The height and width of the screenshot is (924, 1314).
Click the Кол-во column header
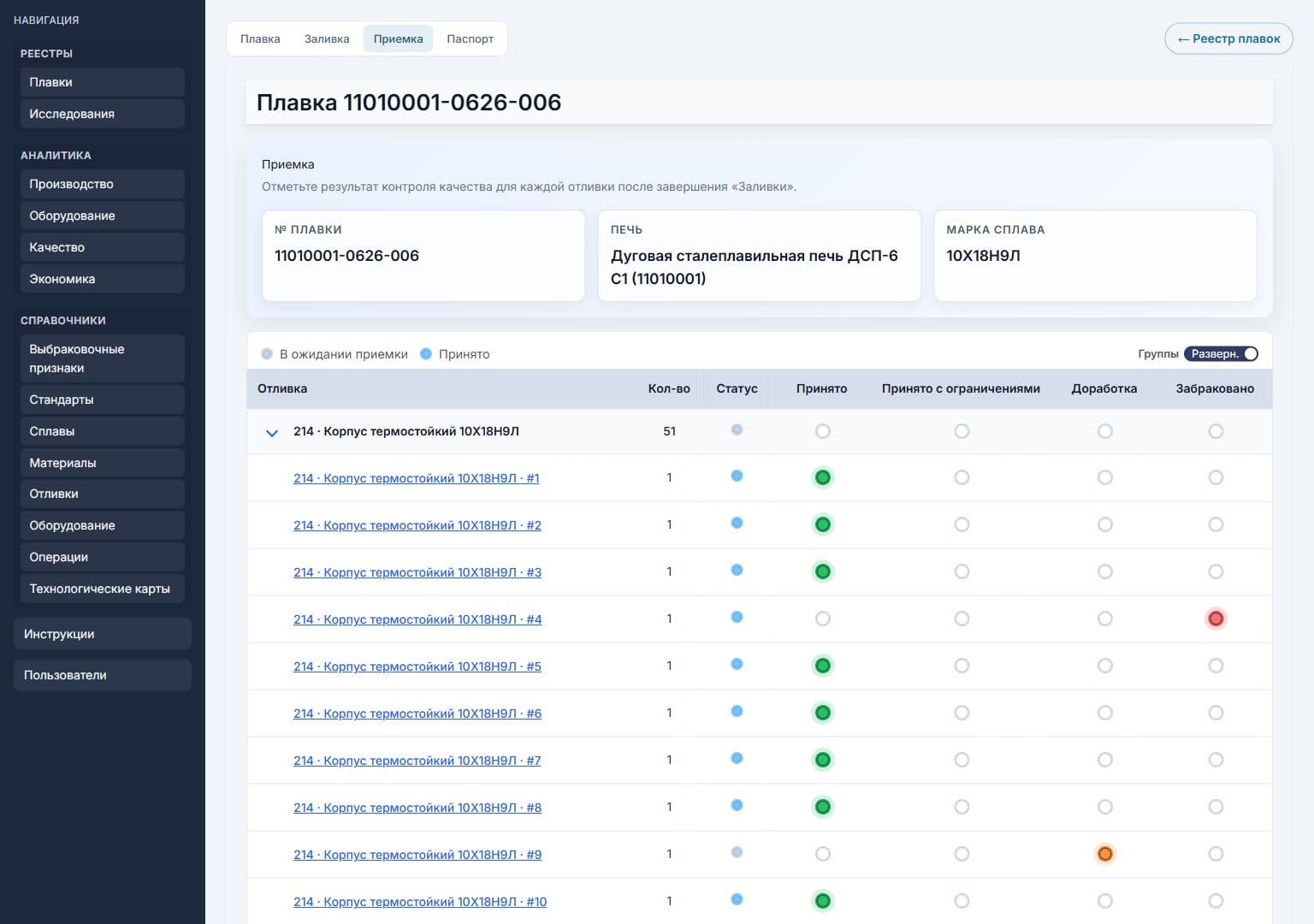(669, 388)
